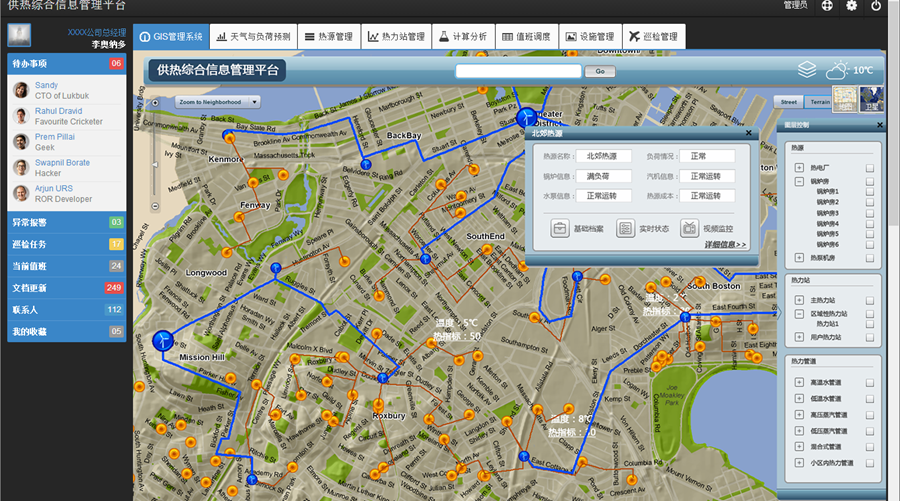Image resolution: width=900 pixels, height=501 pixels.
Task: Open the Zoom to Neighborhood dropdown
Action: pos(217,102)
